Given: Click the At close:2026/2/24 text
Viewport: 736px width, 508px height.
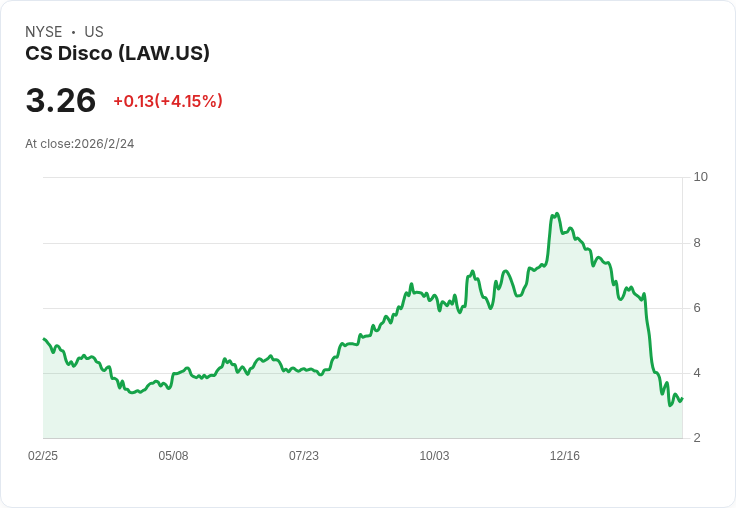Looking at the screenshot, I should point(80,144).
